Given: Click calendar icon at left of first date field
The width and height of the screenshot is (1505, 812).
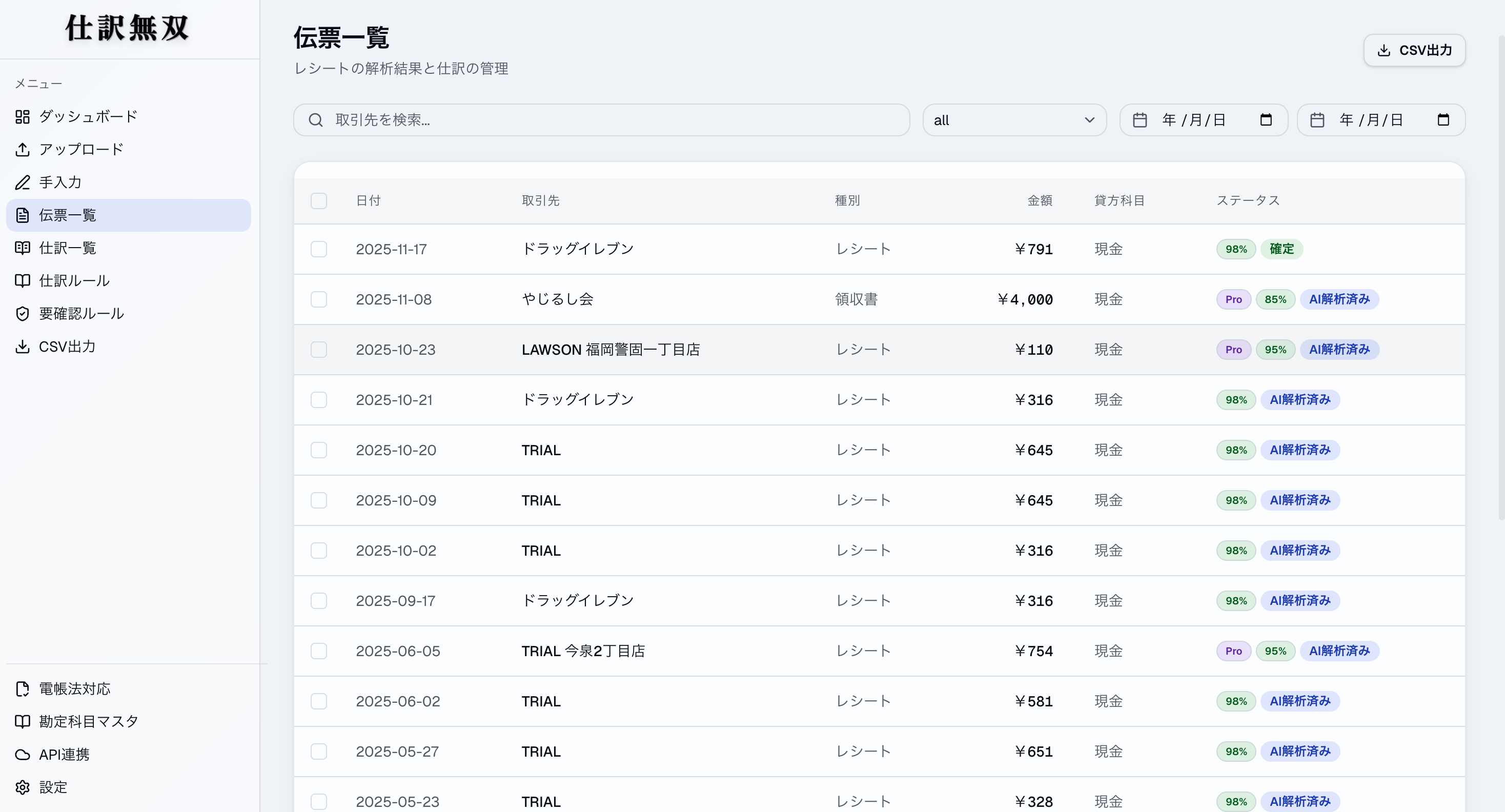Looking at the screenshot, I should [1140, 120].
